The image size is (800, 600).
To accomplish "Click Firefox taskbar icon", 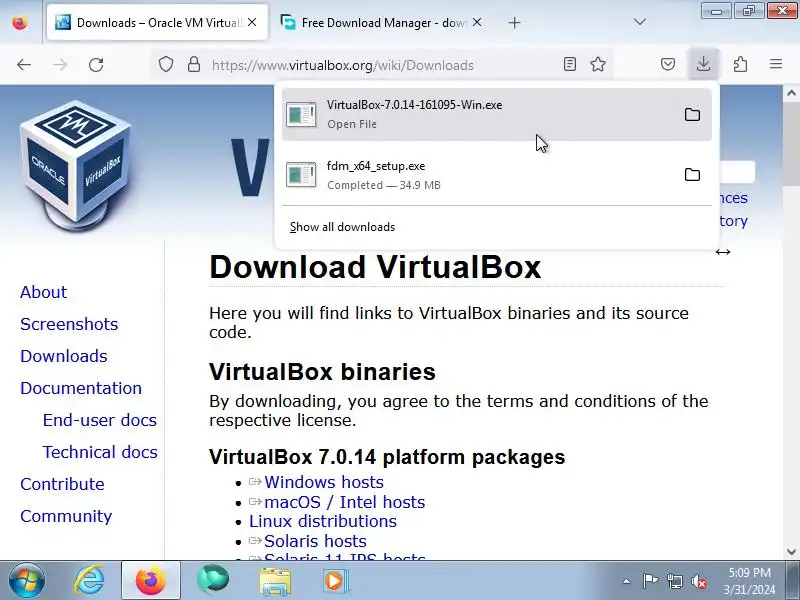I will pyautogui.click(x=151, y=581).
